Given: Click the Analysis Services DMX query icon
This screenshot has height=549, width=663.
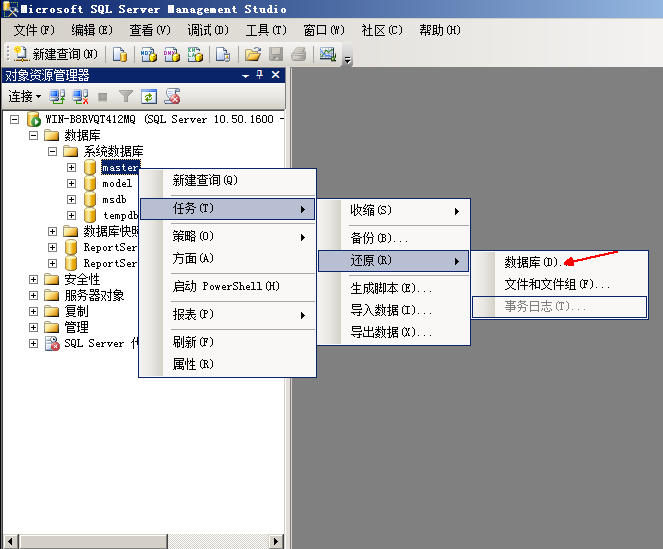Looking at the screenshot, I should tap(172, 54).
